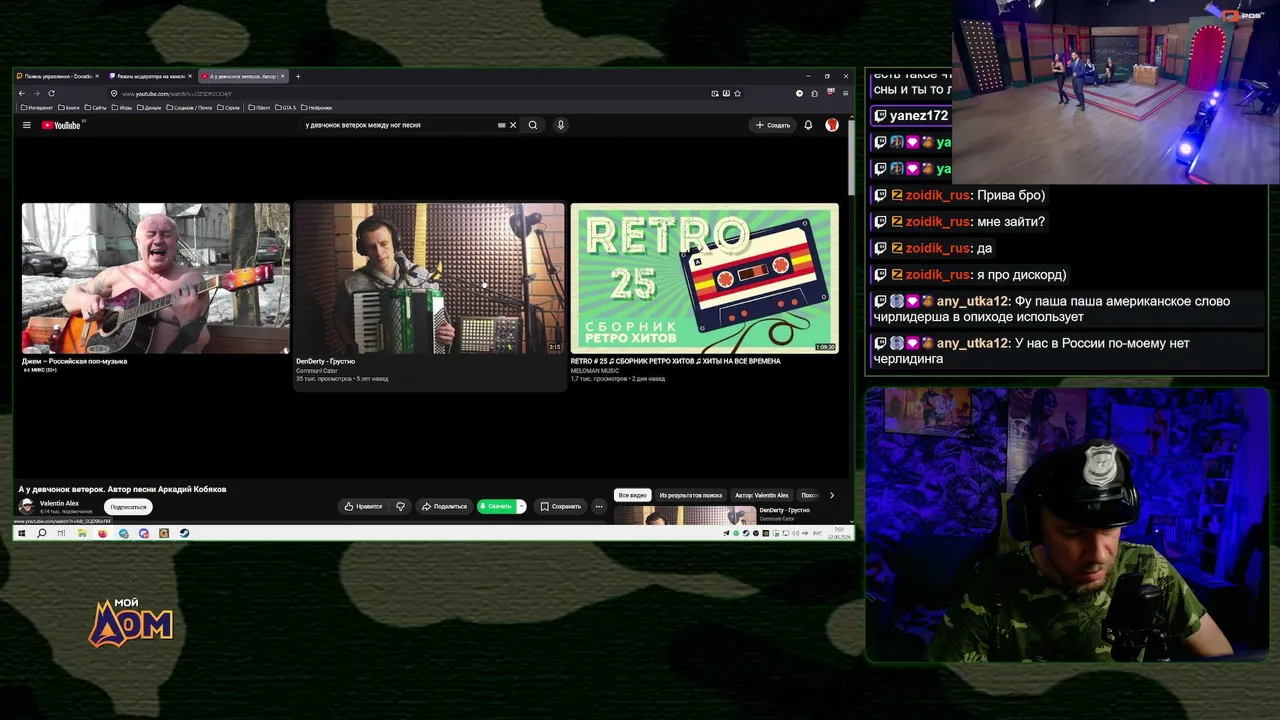Open the 'Сайты' bookmarks folder
The image size is (1280, 720).
(96, 107)
